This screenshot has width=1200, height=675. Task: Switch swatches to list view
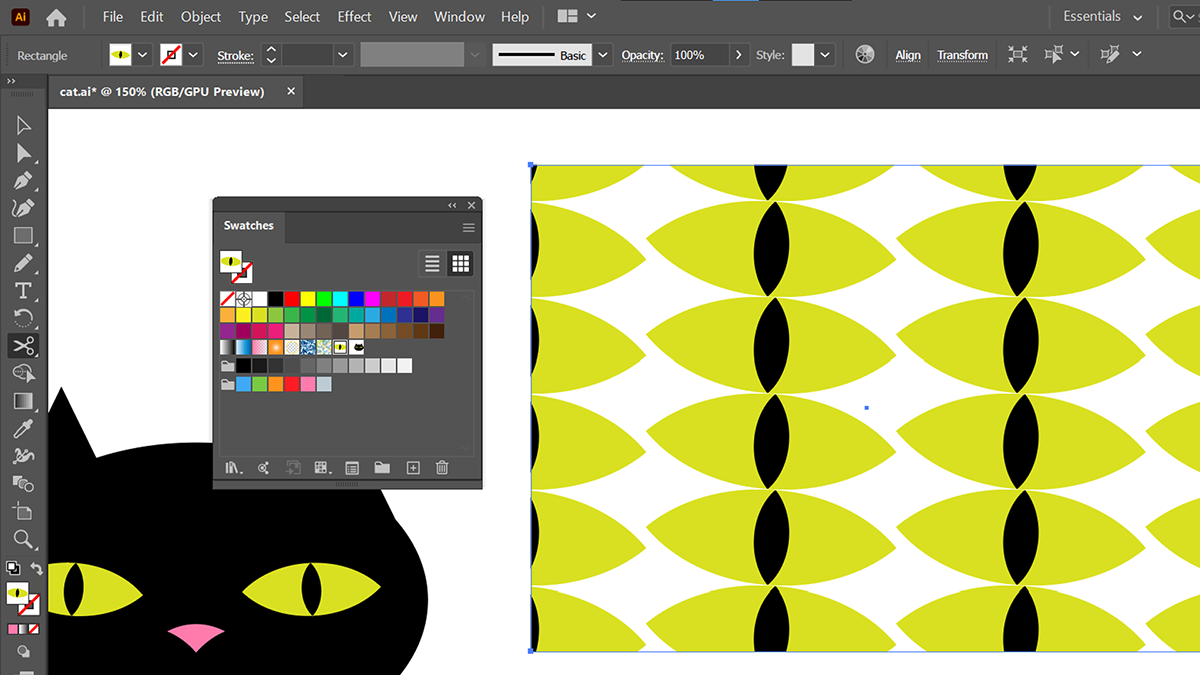coord(432,263)
